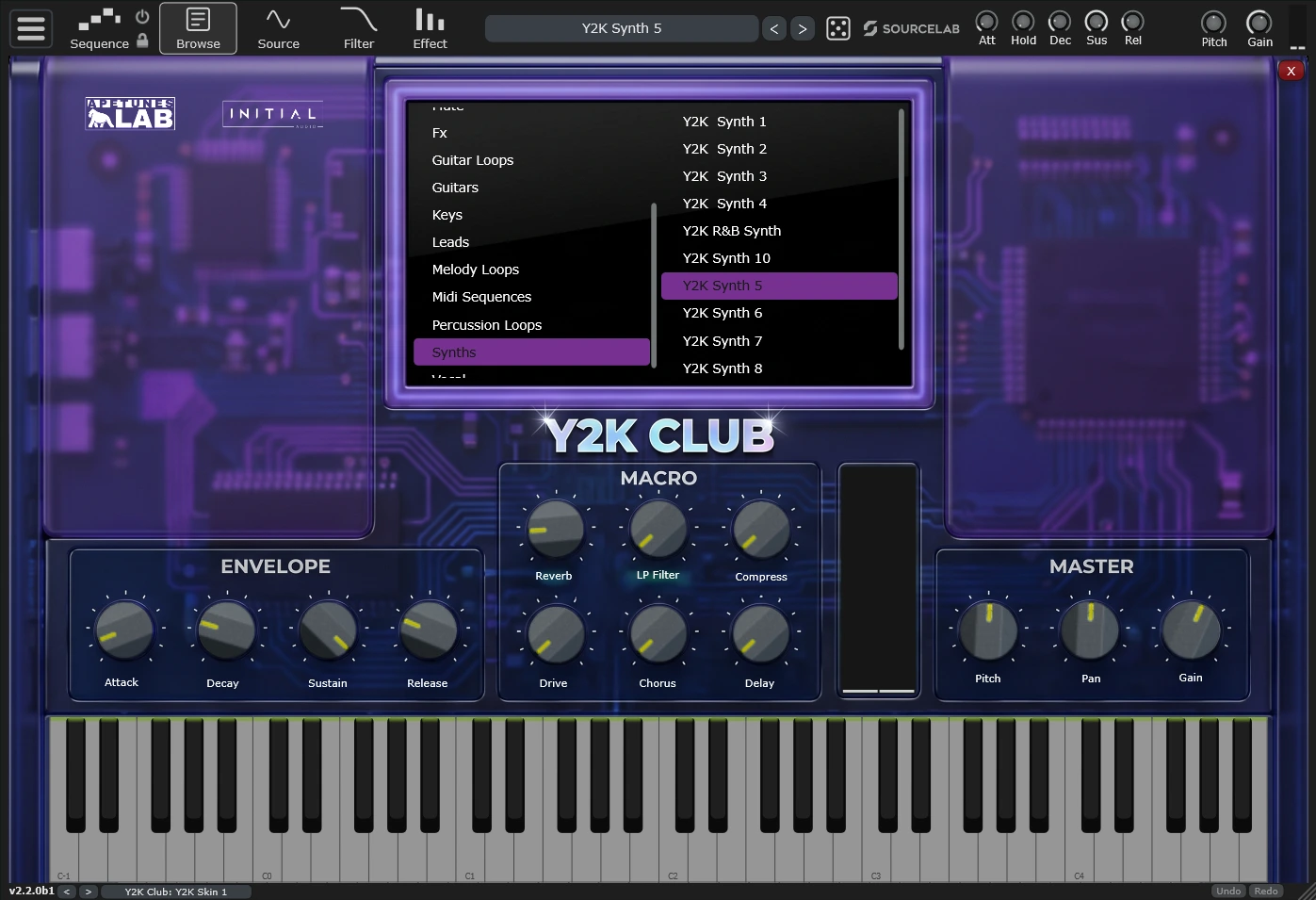Click the Redo button
1316x900 pixels.
(1265, 891)
